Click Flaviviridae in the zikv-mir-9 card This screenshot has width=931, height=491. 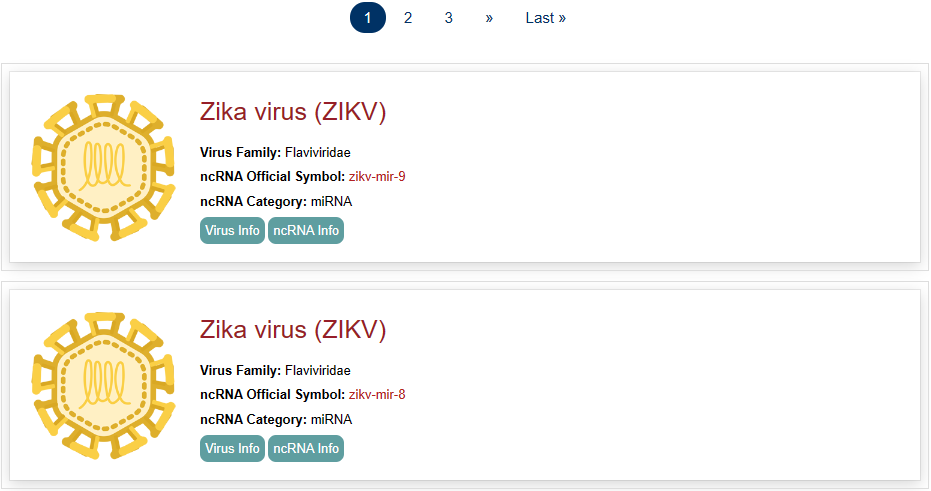[318, 153]
